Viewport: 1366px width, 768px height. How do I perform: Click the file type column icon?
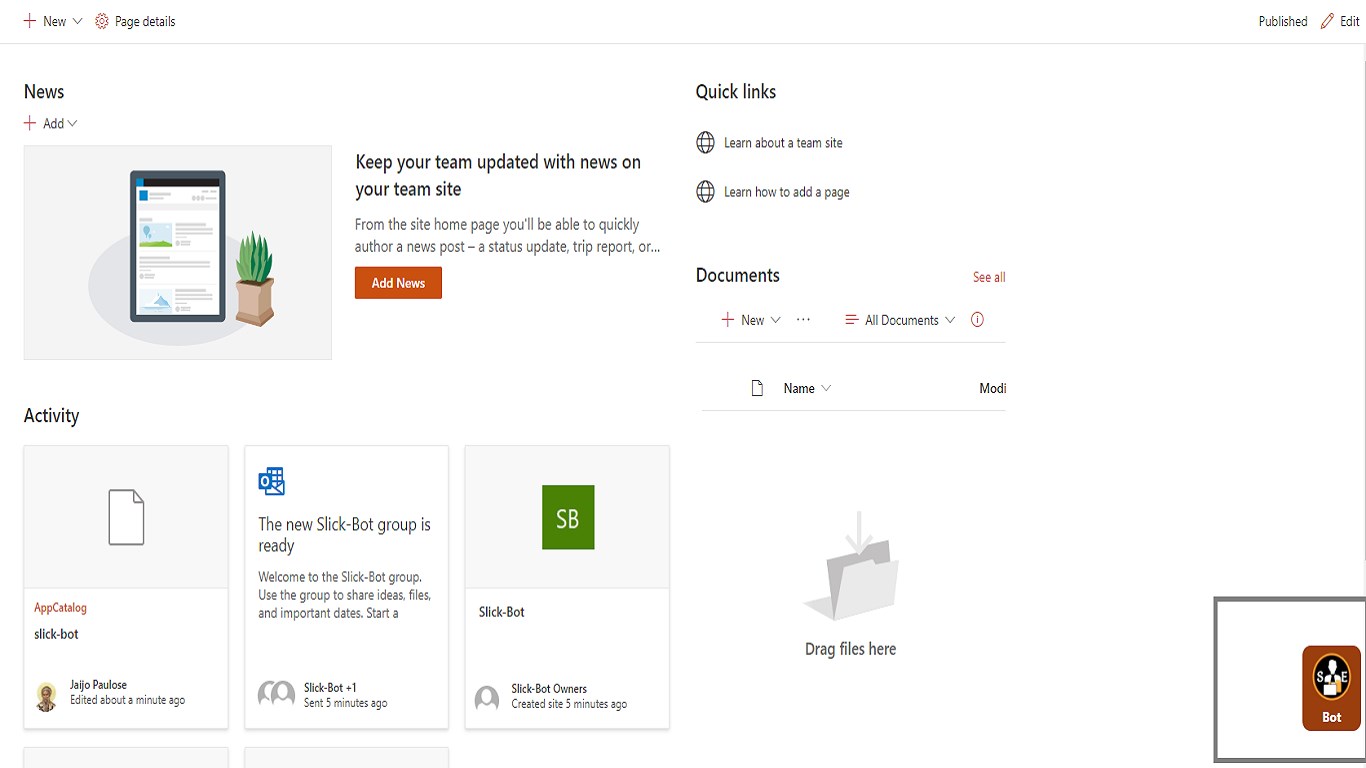click(x=757, y=388)
